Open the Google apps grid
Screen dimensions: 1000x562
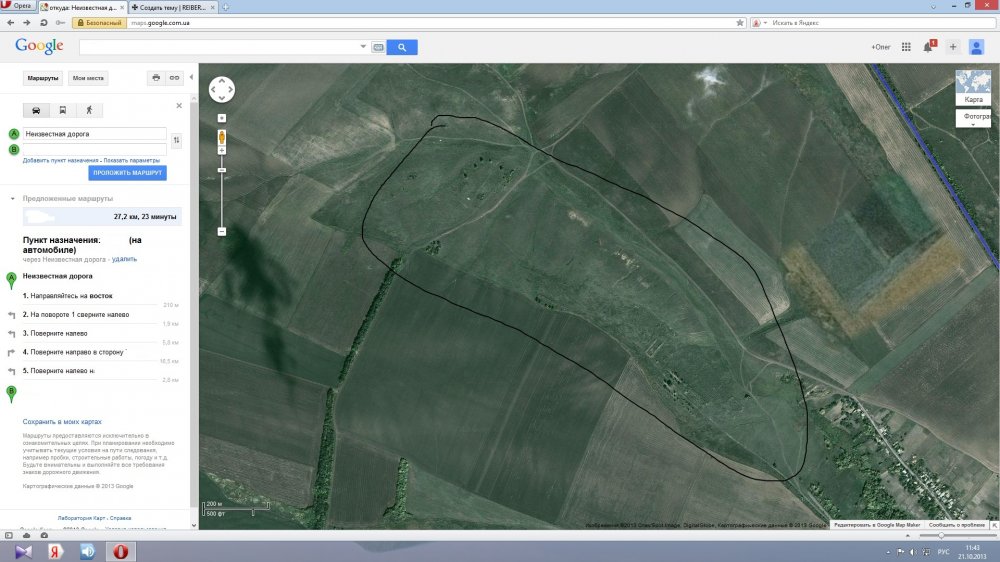[x=906, y=47]
